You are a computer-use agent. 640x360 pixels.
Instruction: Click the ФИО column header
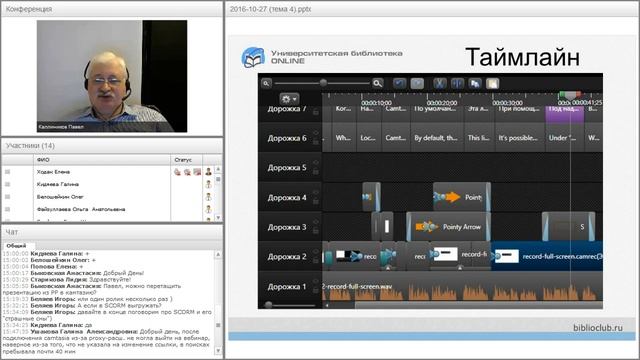102,160
